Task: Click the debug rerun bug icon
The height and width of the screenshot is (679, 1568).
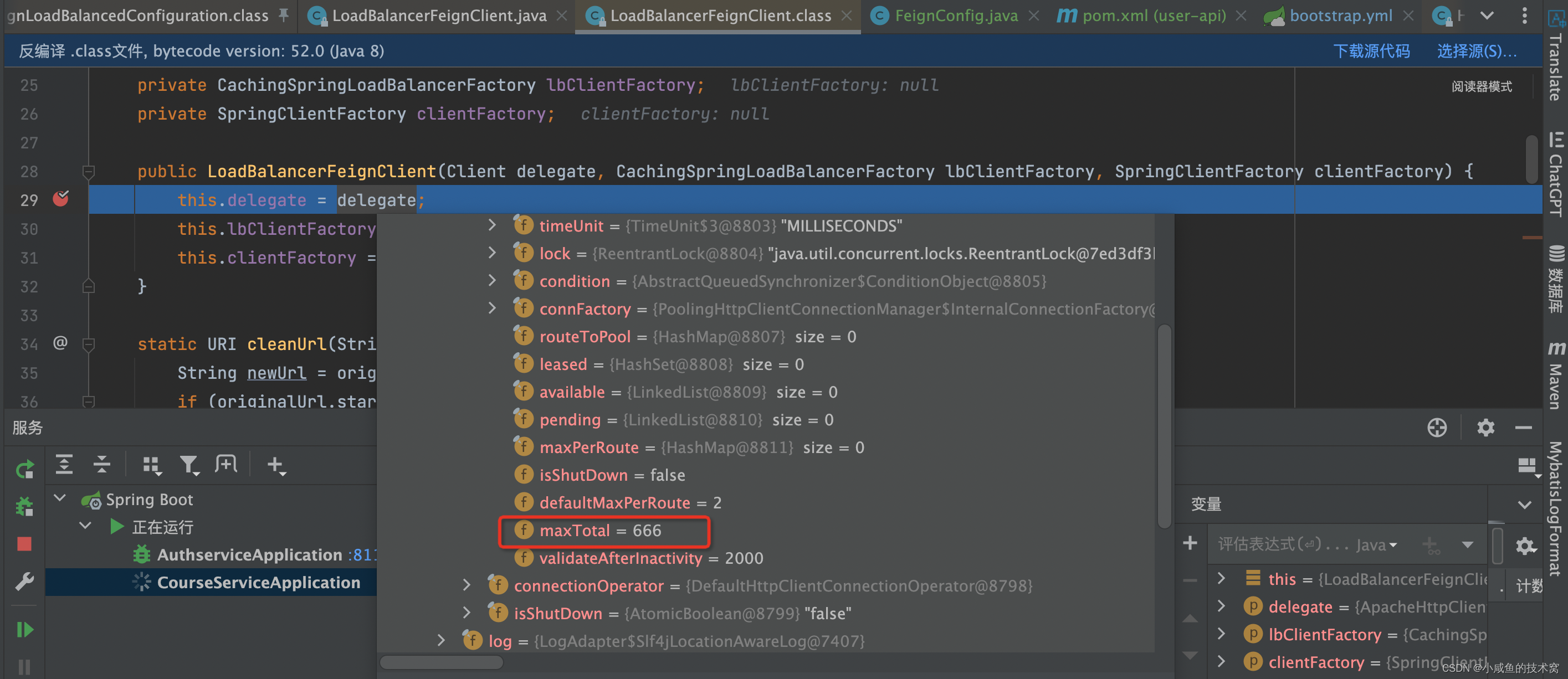Action: pyautogui.click(x=25, y=506)
